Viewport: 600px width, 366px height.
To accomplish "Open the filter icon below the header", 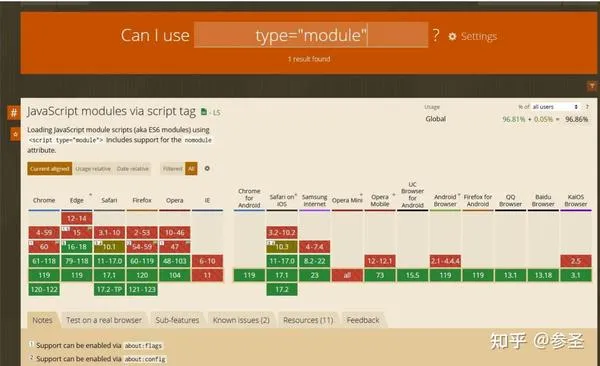I will pyautogui.click(x=592, y=86).
